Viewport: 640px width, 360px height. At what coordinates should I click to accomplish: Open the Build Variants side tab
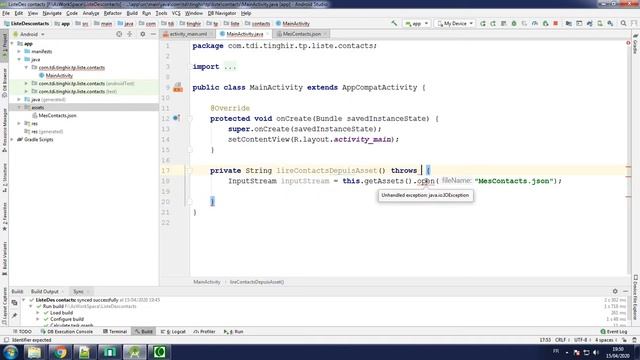(x=4, y=258)
